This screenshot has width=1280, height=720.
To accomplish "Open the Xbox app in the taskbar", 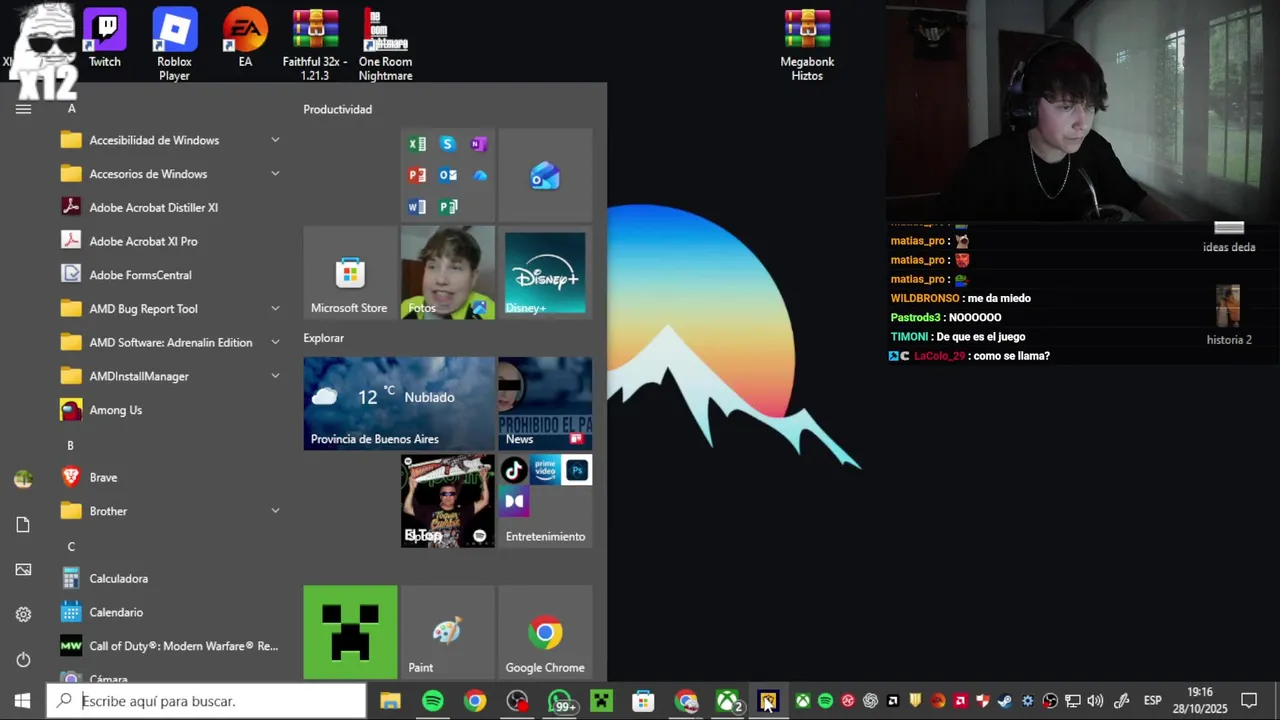I will click(x=728, y=701).
